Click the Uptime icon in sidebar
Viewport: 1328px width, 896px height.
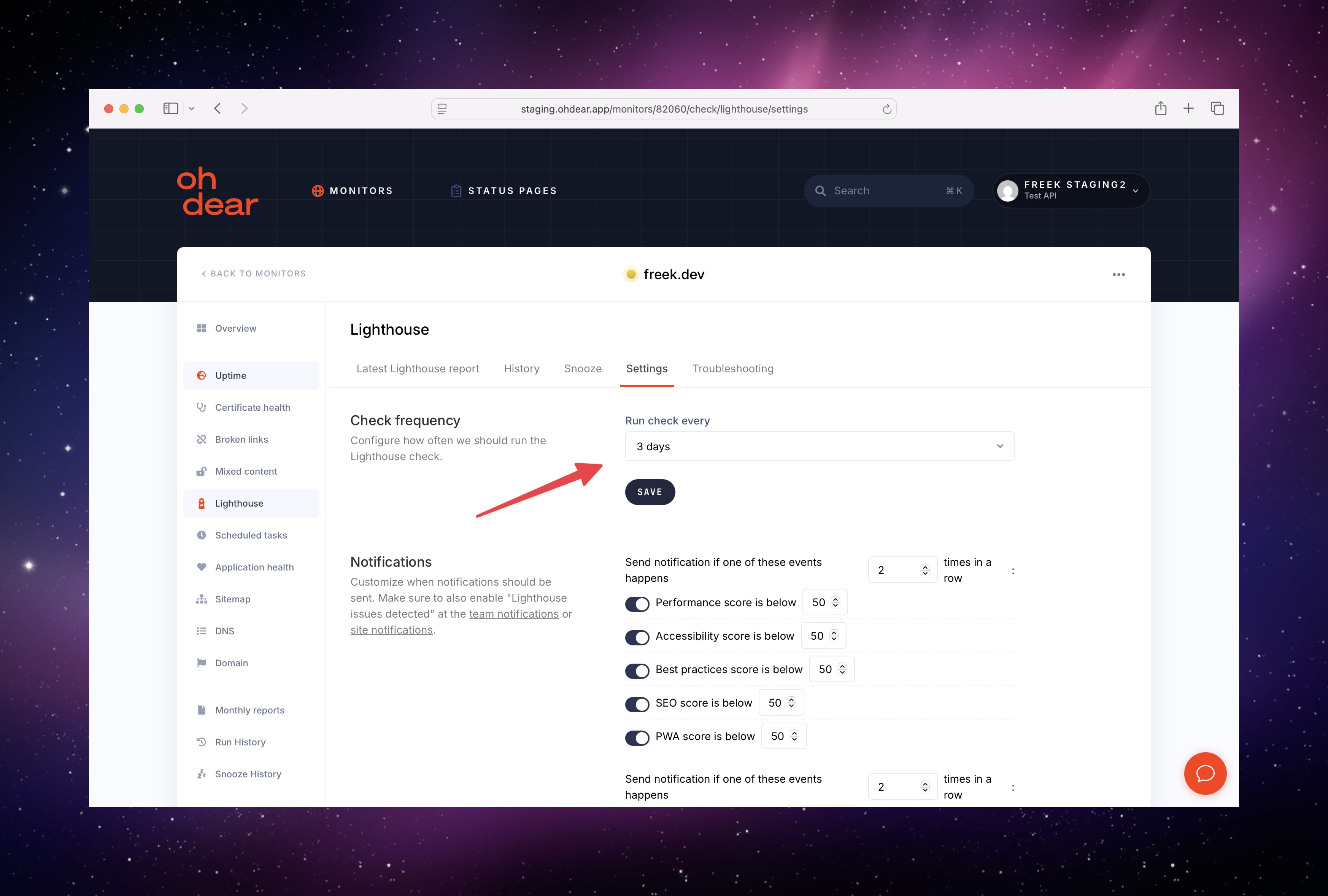(x=201, y=375)
